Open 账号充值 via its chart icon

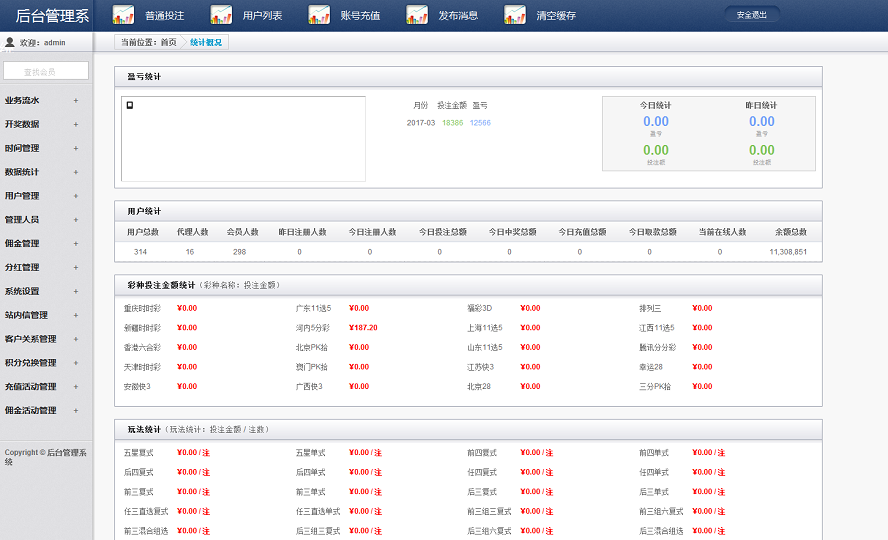pyautogui.click(x=319, y=15)
